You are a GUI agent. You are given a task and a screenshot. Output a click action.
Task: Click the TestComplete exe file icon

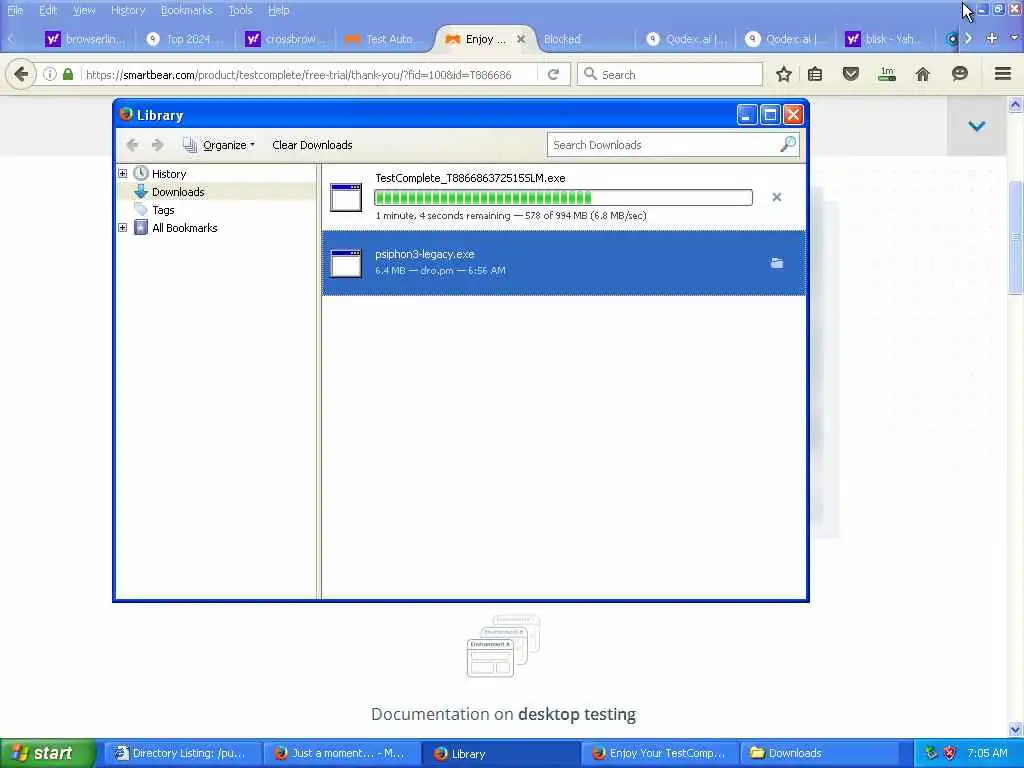[x=345, y=197]
